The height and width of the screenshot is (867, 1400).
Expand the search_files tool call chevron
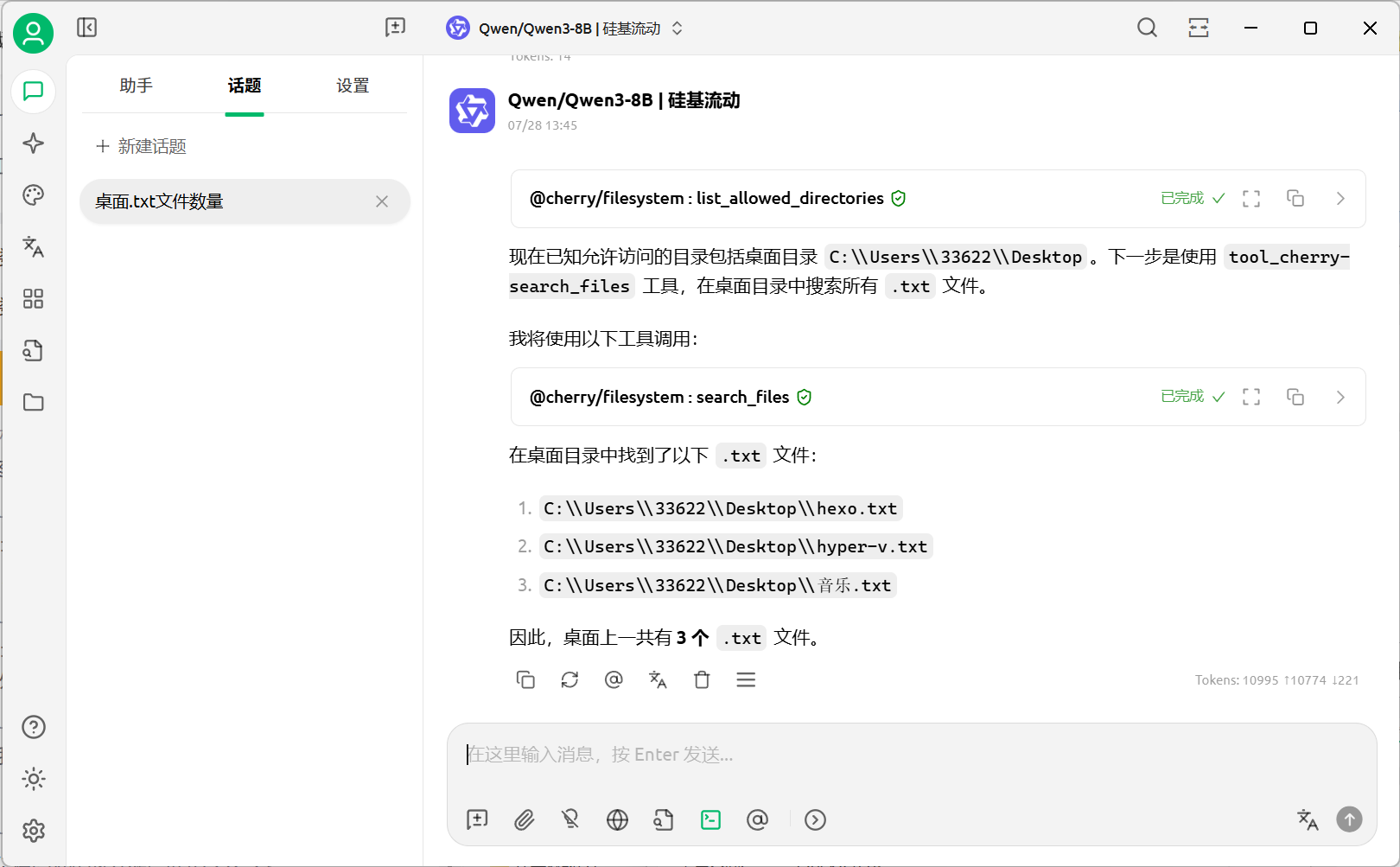pyautogui.click(x=1340, y=397)
